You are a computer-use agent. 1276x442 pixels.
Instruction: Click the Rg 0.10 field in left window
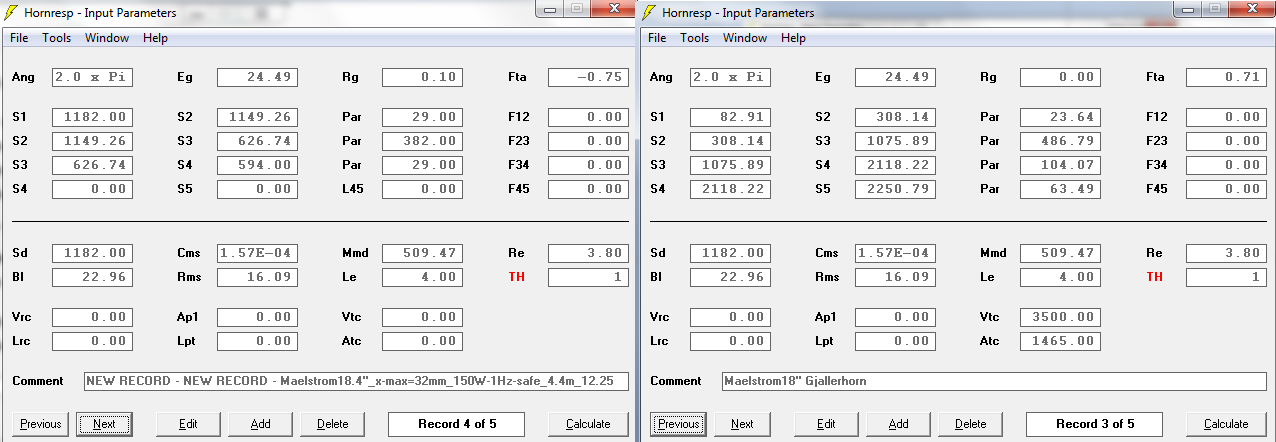point(422,77)
